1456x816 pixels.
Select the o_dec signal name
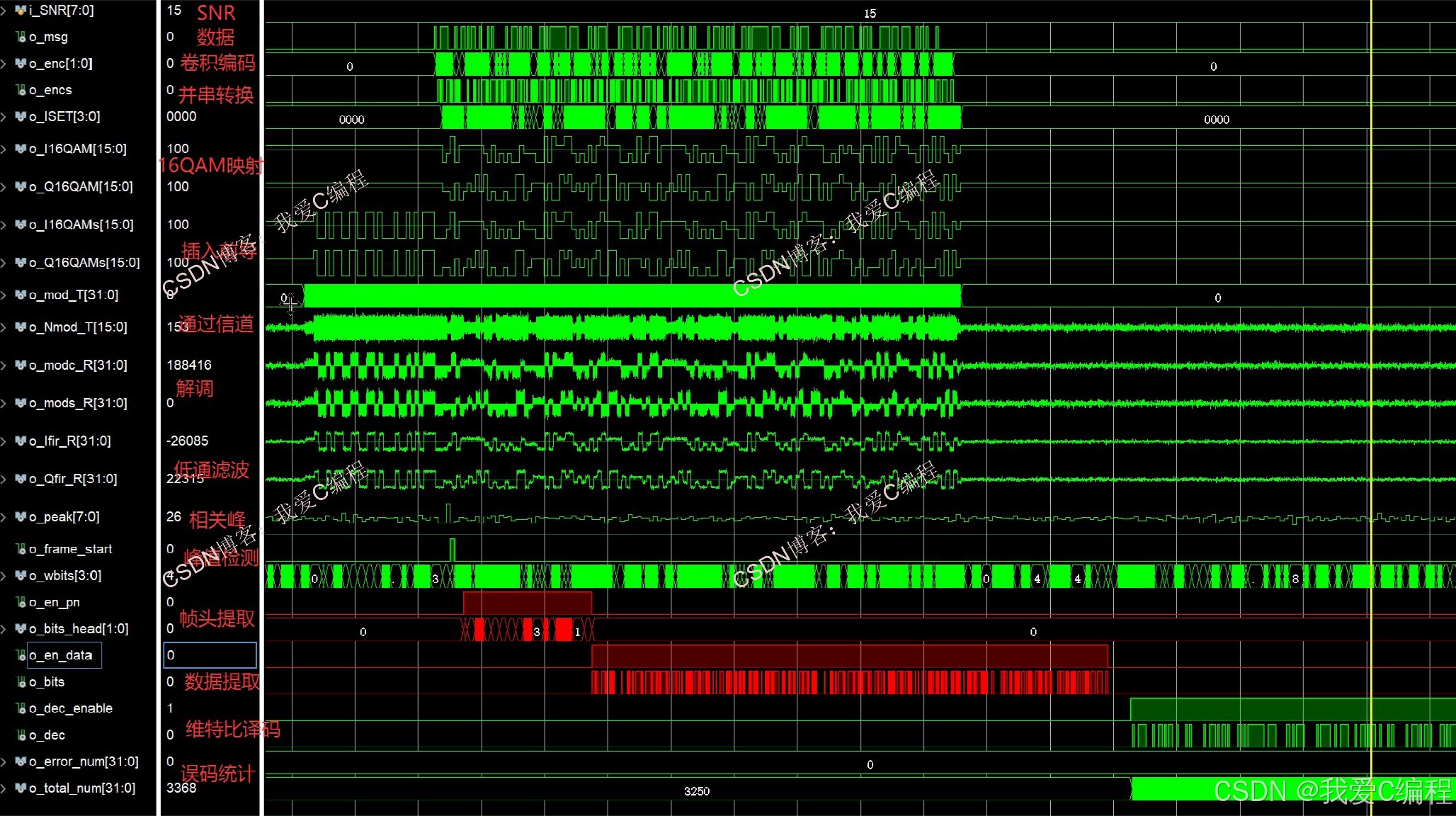point(47,735)
